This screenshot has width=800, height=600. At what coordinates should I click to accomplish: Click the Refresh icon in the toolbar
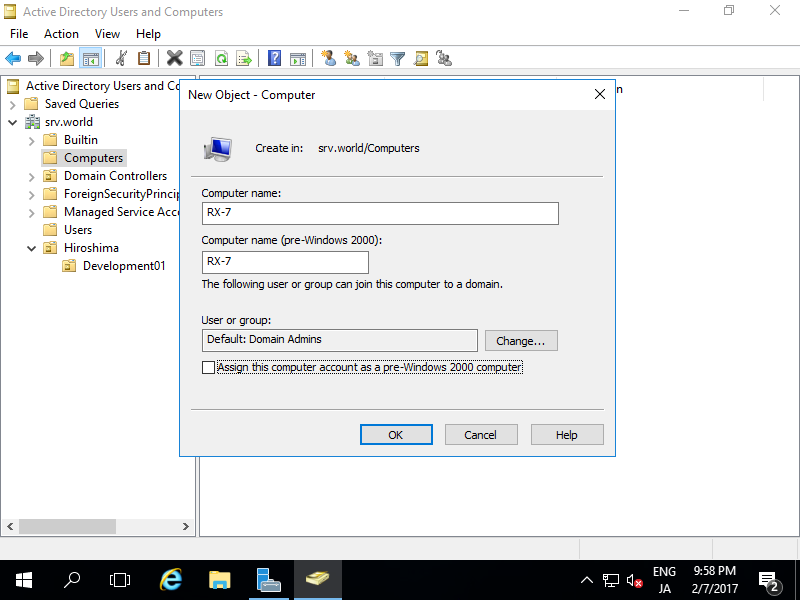pyautogui.click(x=221, y=59)
